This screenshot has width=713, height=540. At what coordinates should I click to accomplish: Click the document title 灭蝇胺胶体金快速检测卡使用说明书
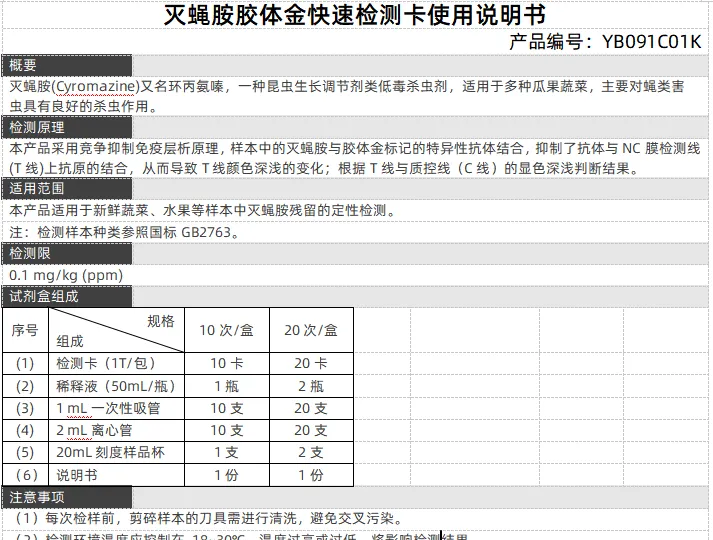354,15
